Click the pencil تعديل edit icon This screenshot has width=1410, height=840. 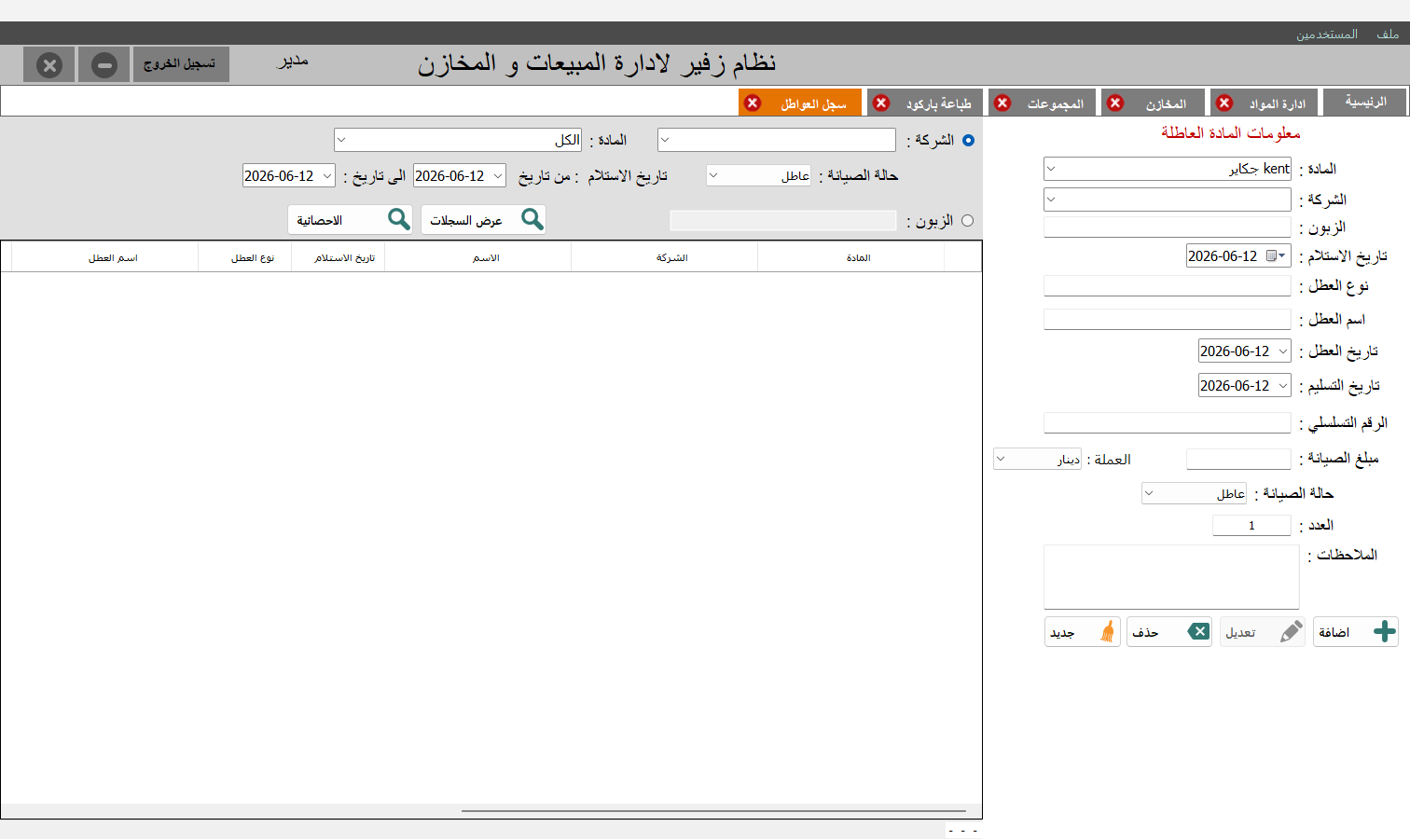tap(1291, 631)
